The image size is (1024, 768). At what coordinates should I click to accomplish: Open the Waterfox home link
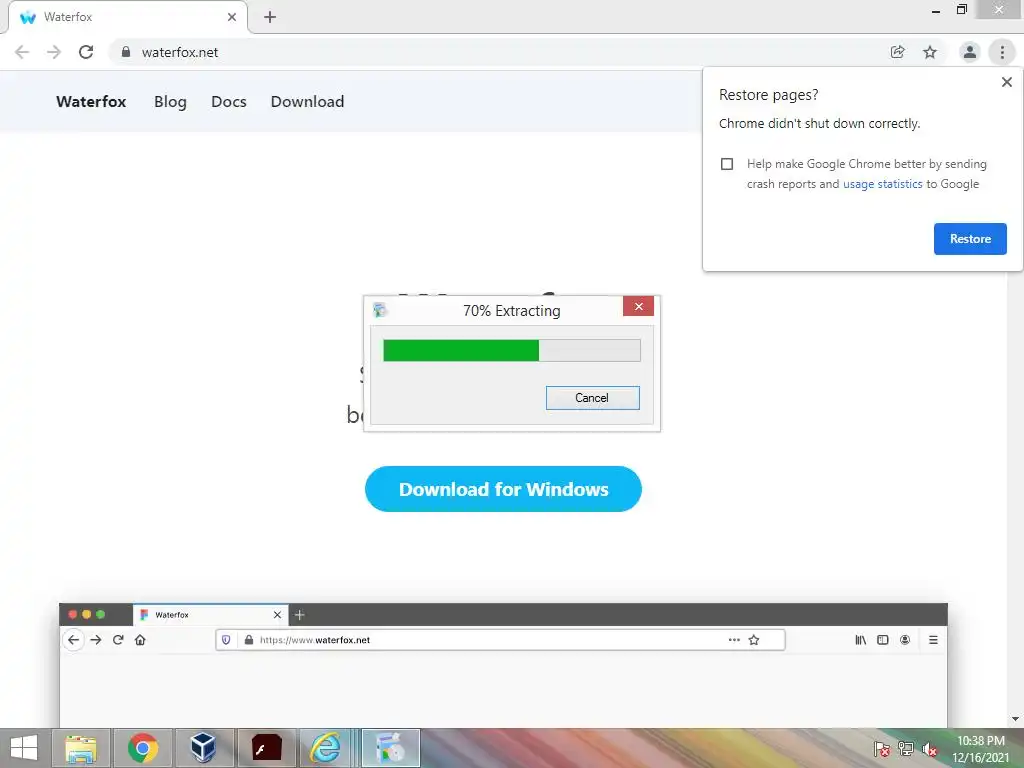(91, 102)
